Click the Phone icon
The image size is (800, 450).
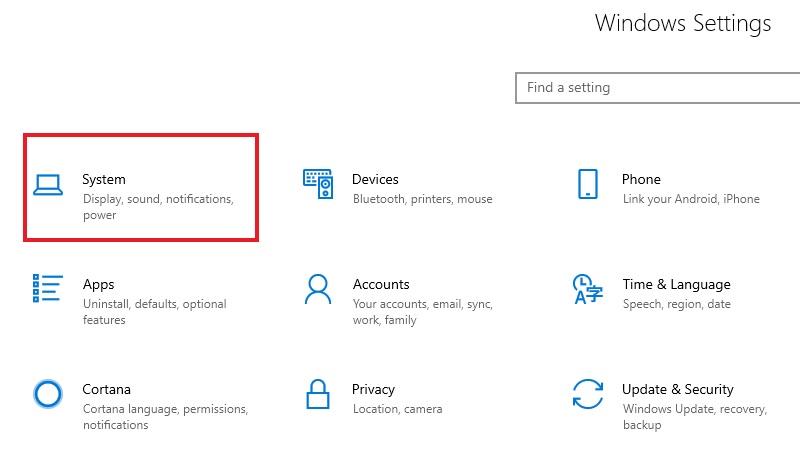(x=588, y=184)
